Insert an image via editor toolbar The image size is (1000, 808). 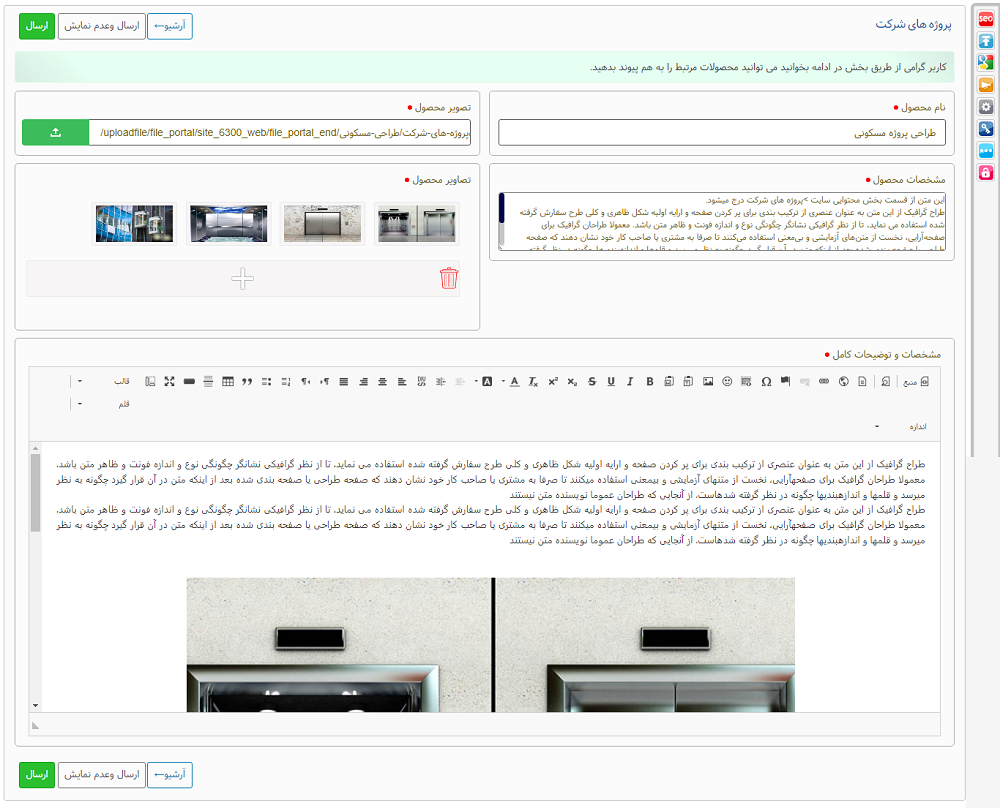[708, 381]
